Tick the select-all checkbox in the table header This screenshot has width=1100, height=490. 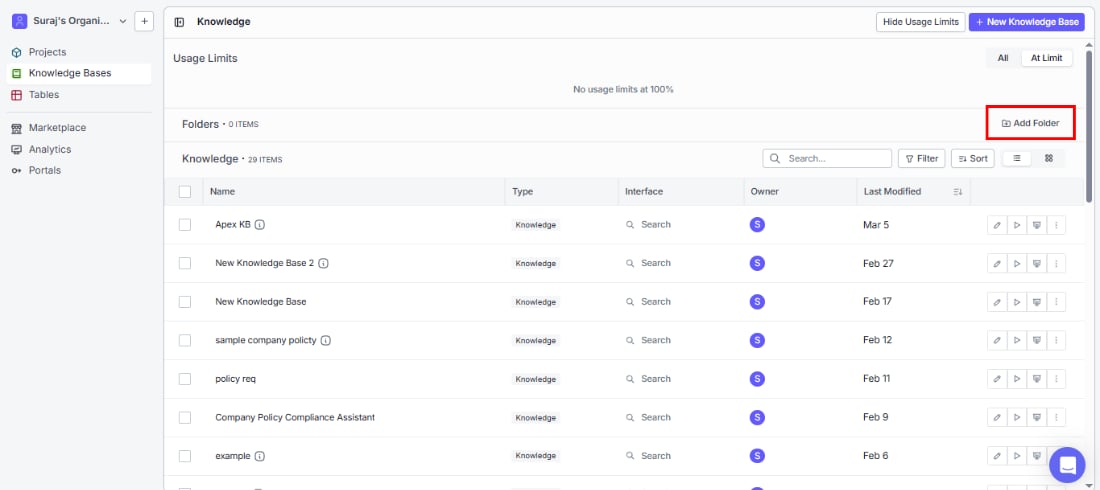(x=185, y=192)
